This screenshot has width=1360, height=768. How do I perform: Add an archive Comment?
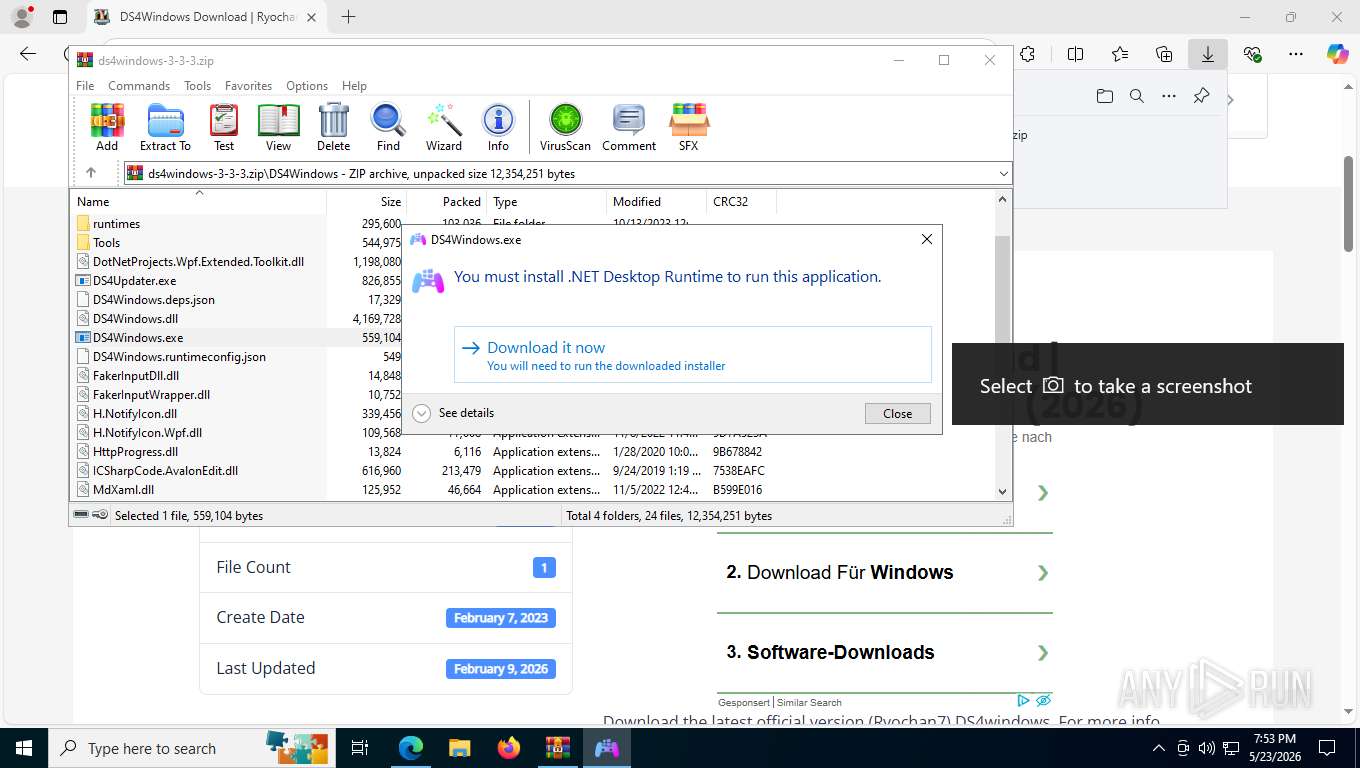point(629,127)
